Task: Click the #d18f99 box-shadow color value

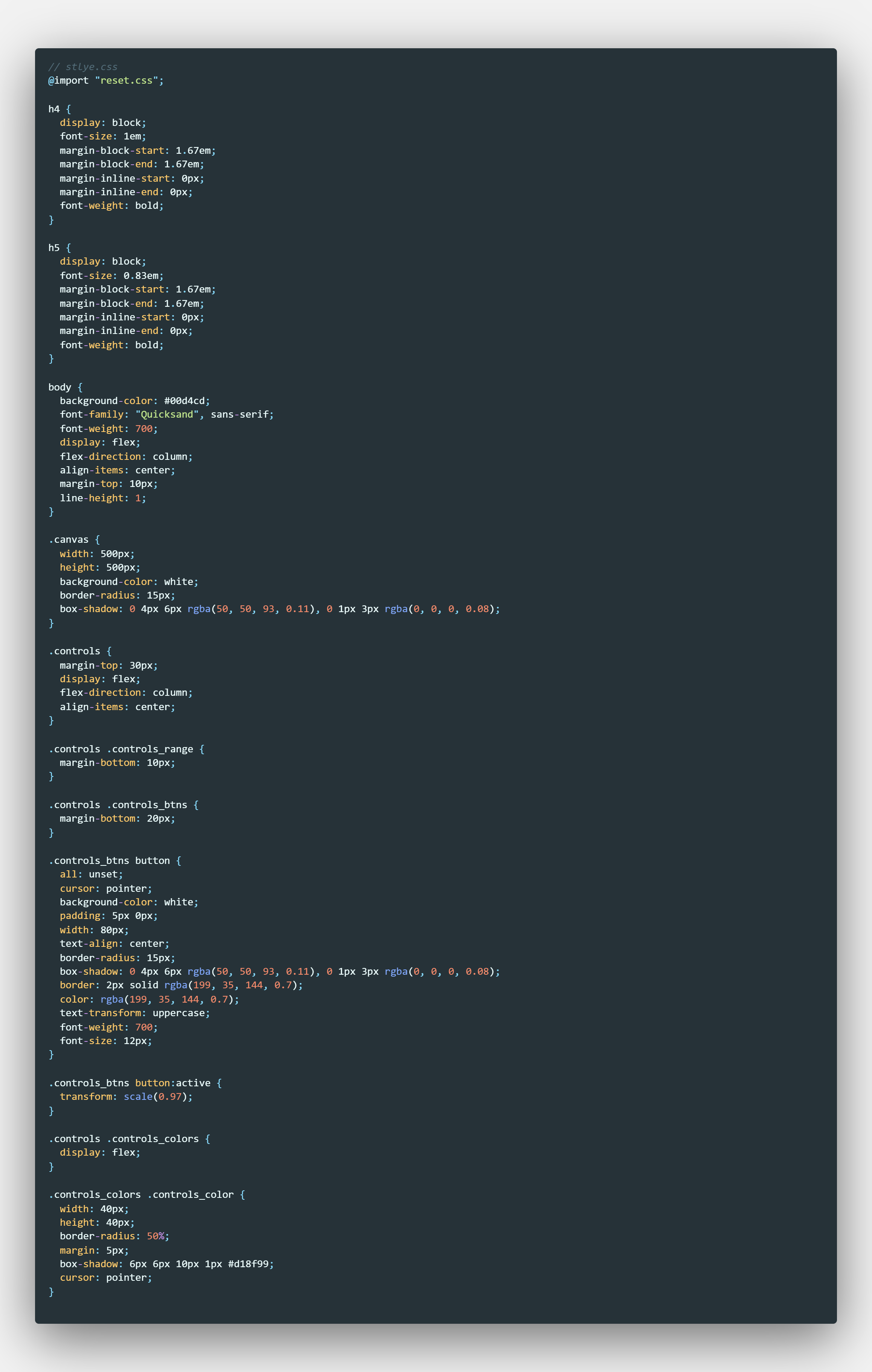Action: 248,1264
